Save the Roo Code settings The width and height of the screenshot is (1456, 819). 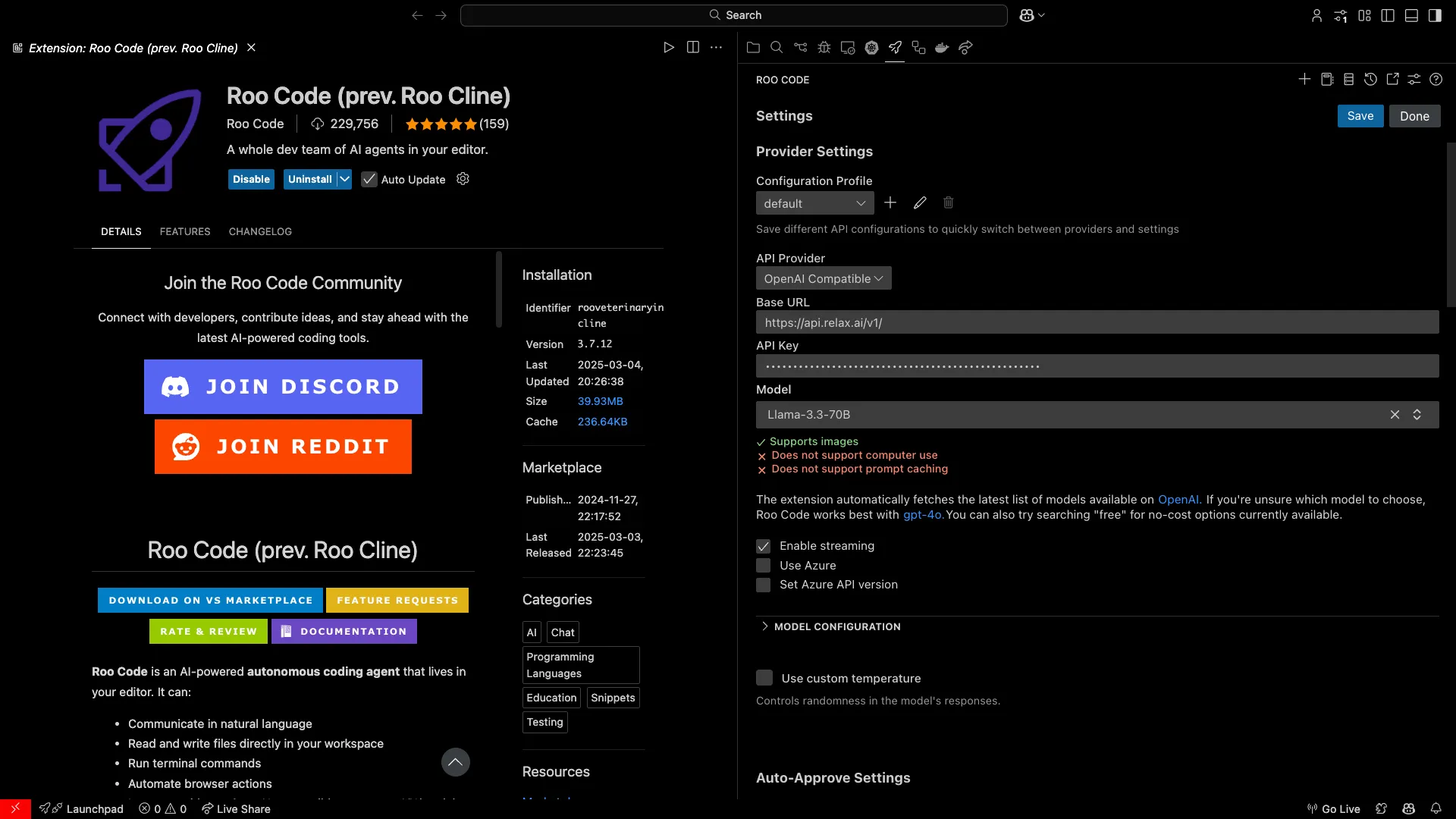point(1360,116)
